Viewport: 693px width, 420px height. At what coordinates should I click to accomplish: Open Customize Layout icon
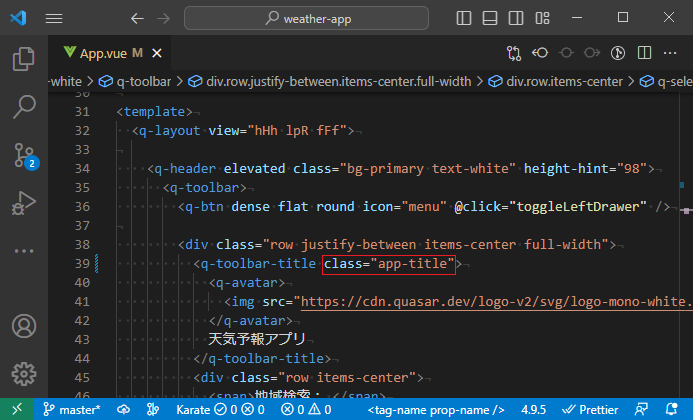[542, 18]
